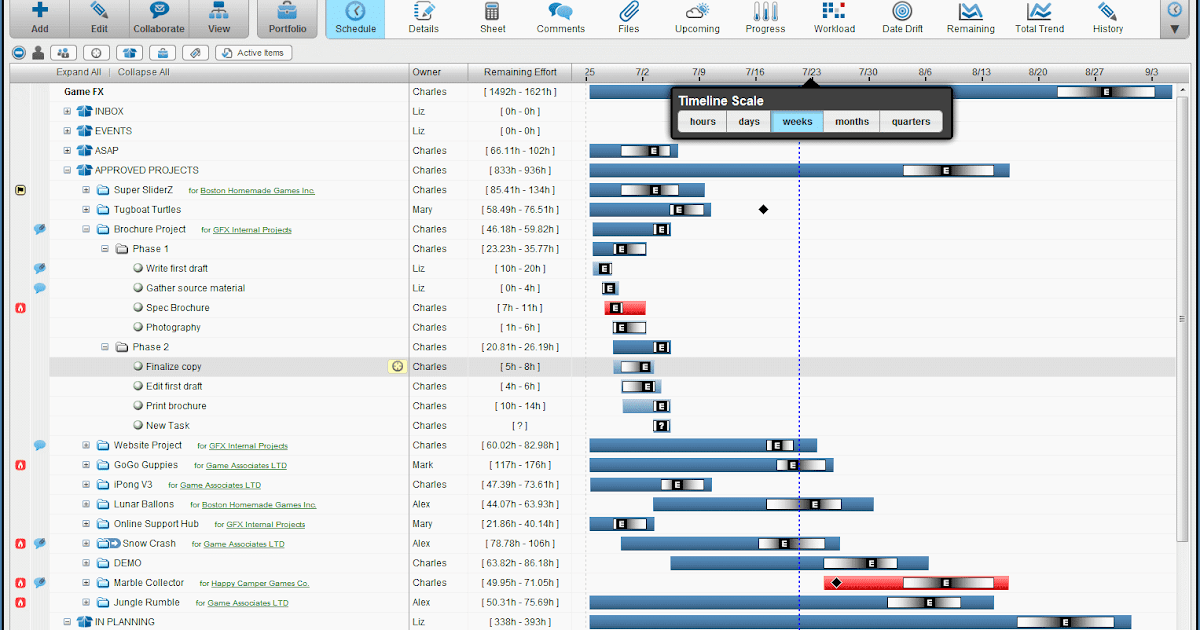Click the briefcase project filter icon
Screen dimensions: 1200x630
click(165, 53)
